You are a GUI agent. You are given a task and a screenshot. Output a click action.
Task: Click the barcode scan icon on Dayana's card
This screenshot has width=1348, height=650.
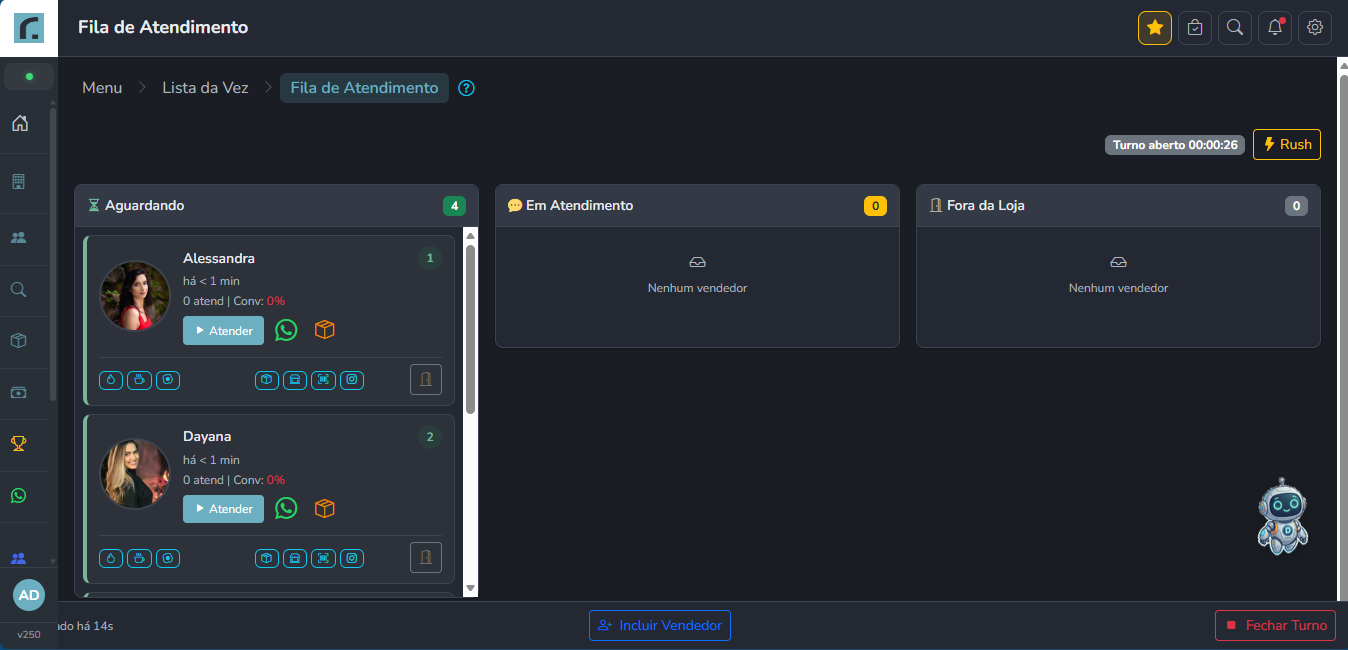(x=323, y=558)
